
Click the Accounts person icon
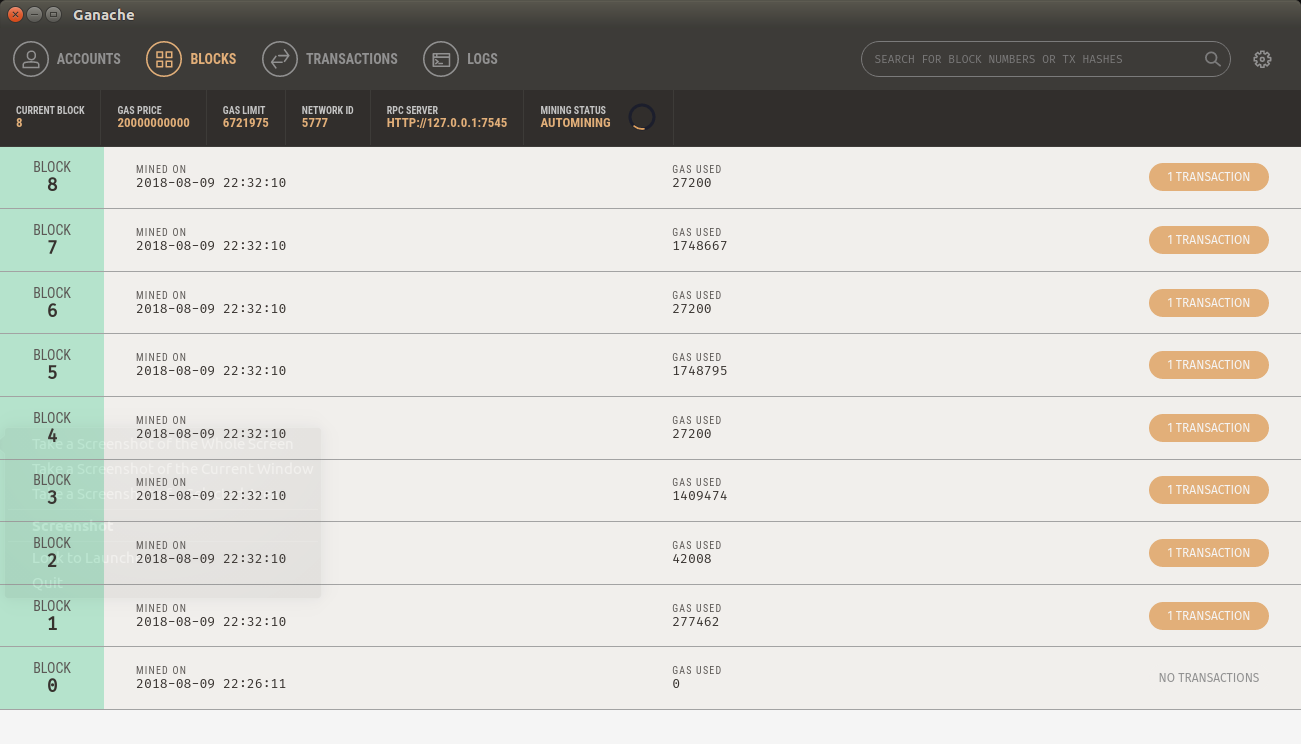coord(31,59)
